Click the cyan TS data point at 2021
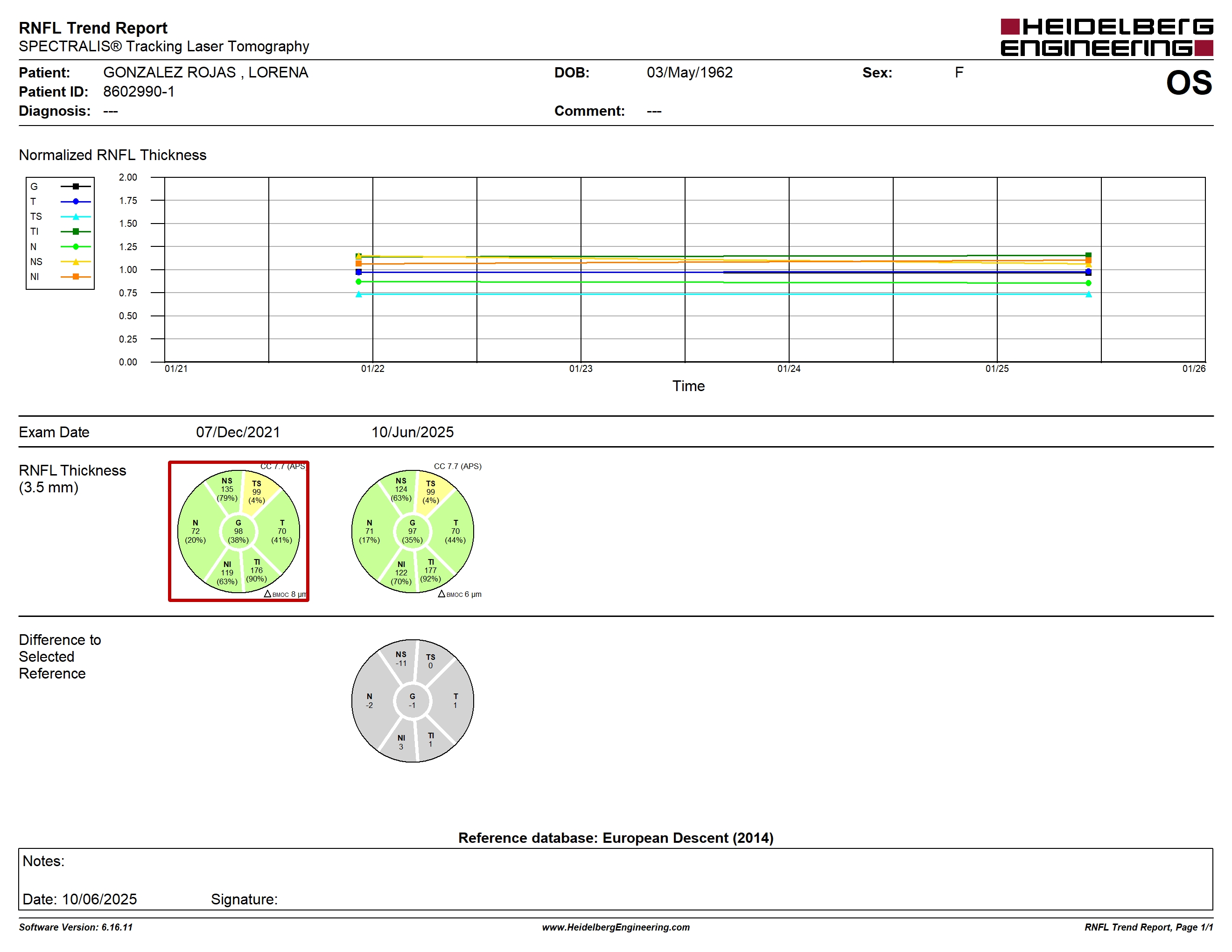The image size is (1232, 952). point(359,294)
